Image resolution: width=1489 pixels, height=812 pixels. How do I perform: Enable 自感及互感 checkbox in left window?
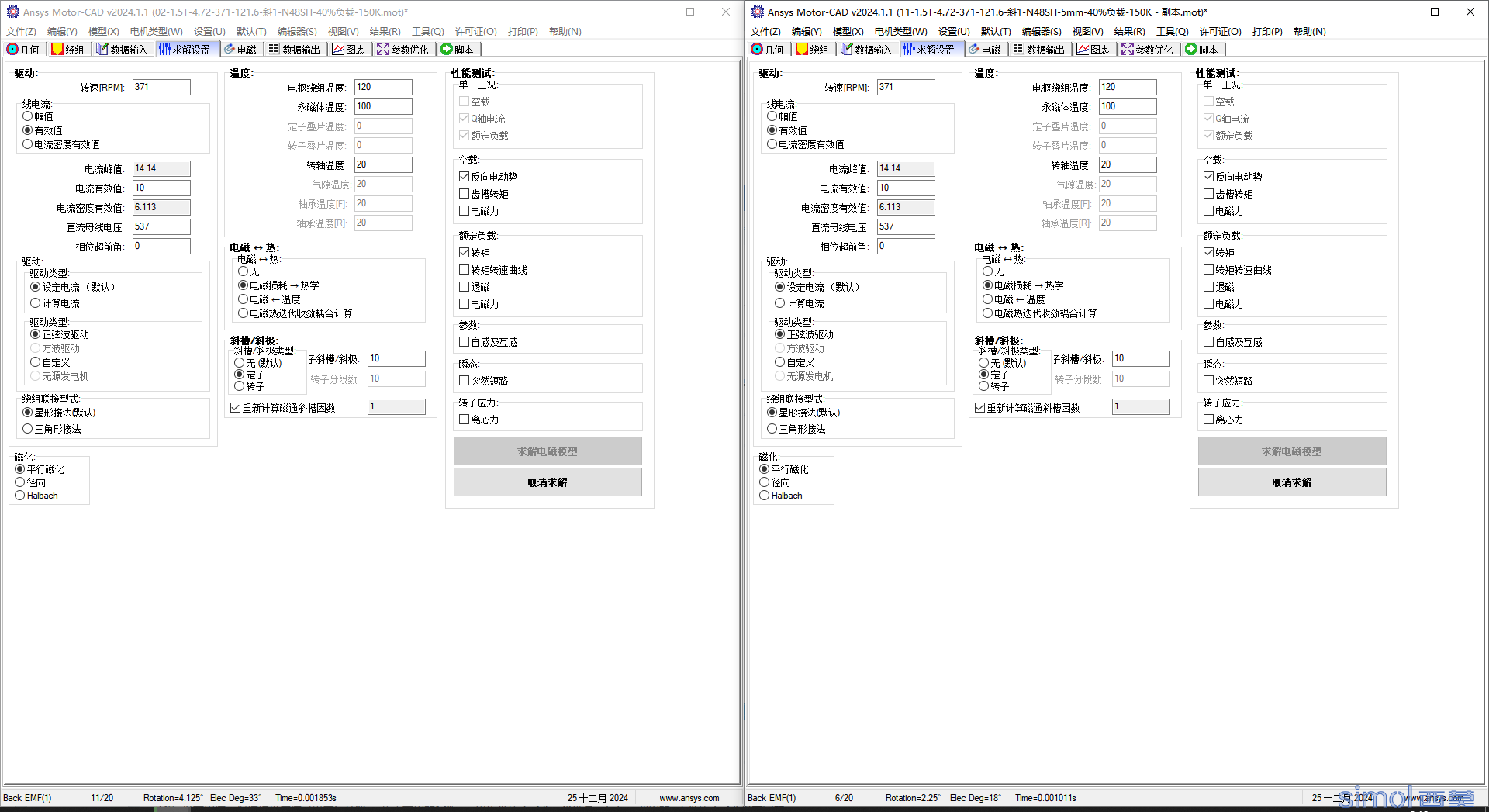464,342
